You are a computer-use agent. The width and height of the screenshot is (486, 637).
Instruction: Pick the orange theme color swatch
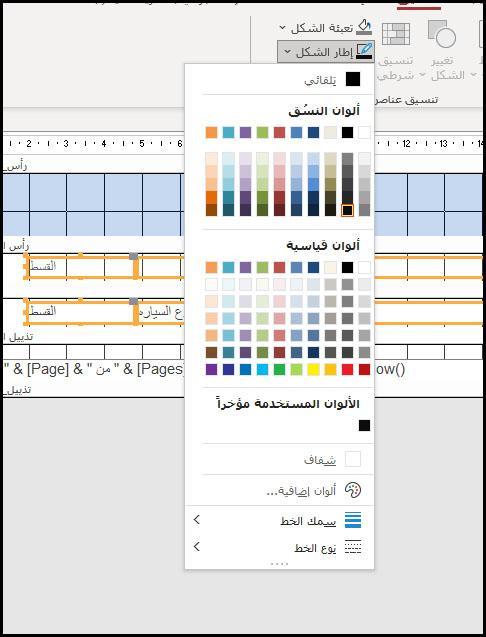coord(211,132)
